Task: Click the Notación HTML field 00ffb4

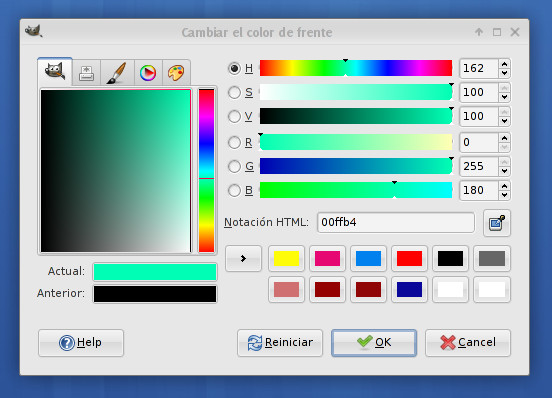Action: pyautogui.click(x=396, y=222)
